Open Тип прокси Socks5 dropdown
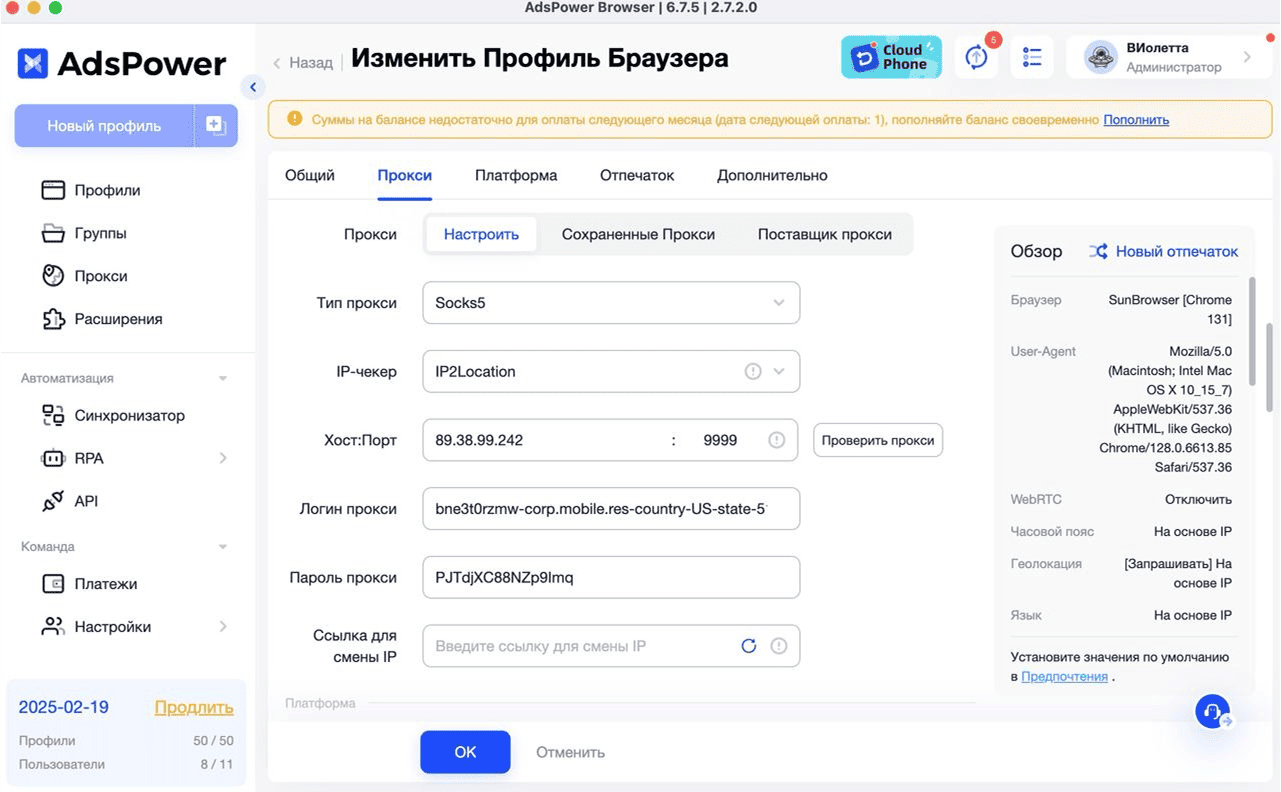This screenshot has height=792, width=1281. point(611,302)
